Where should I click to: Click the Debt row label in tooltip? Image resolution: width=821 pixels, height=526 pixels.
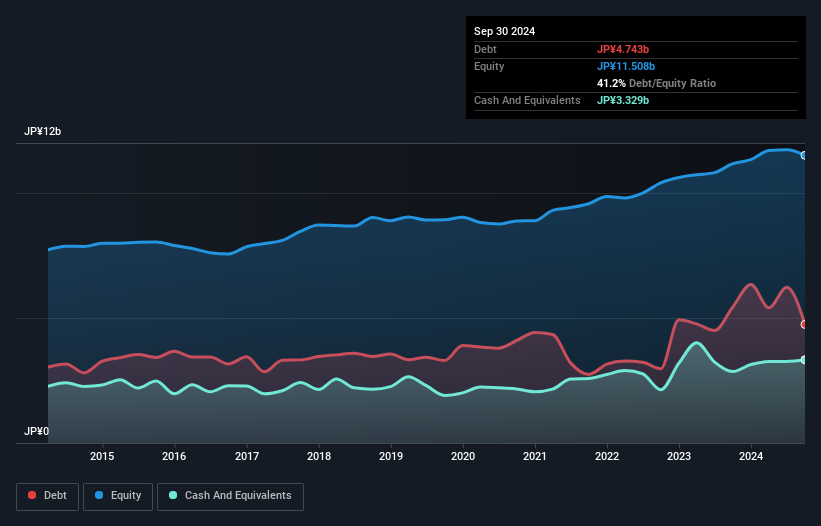coord(485,49)
